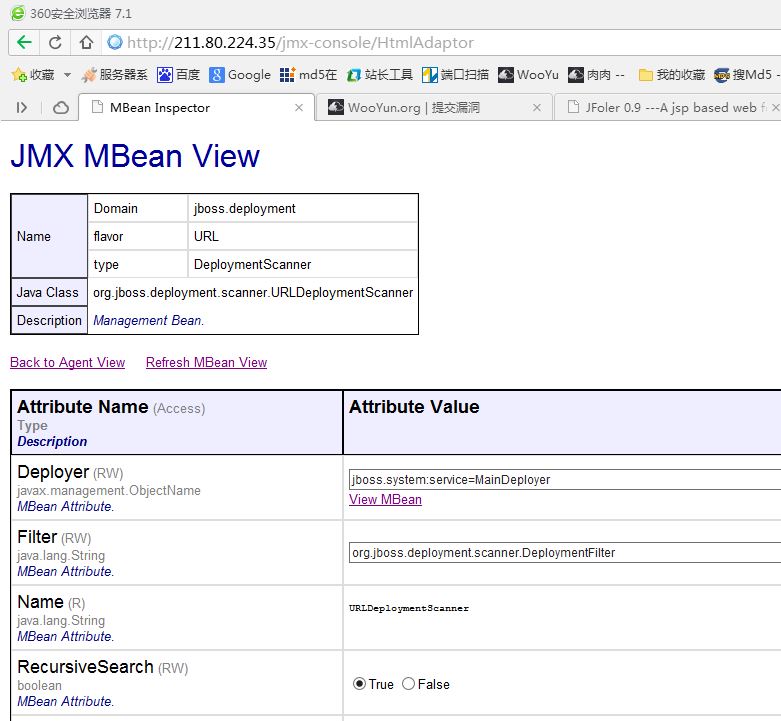Open the 端口扫描 bookmark
This screenshot has width=781, height=721.
click(456, 75)
